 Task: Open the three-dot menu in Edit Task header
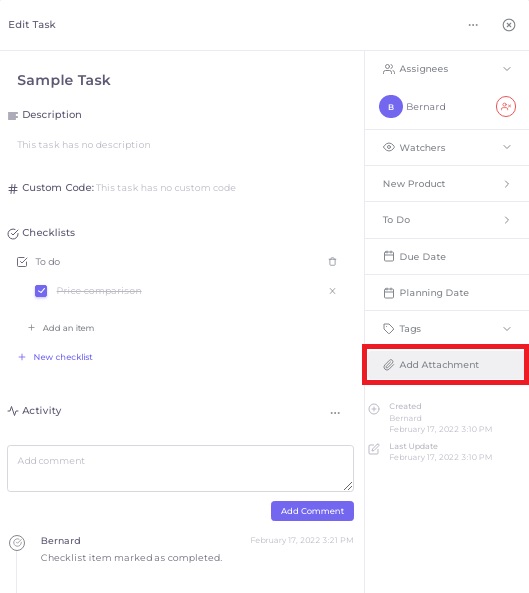click(x=473, y=25)
